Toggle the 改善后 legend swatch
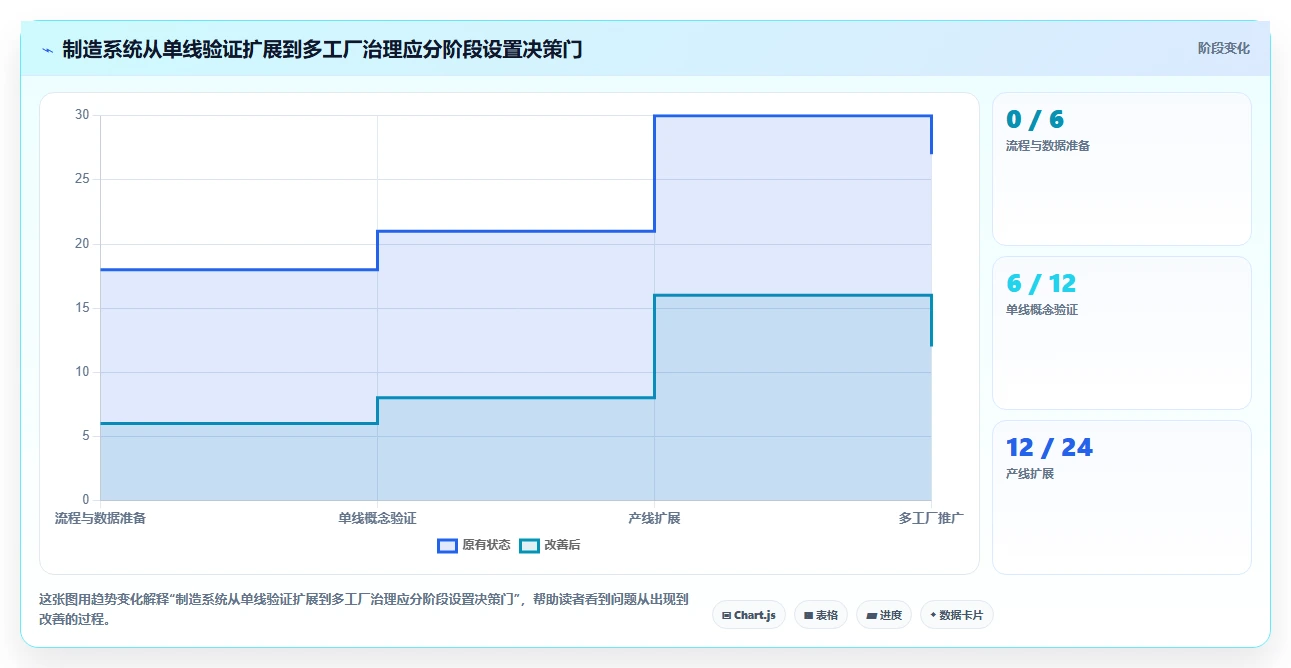 (x=529, y=545)
